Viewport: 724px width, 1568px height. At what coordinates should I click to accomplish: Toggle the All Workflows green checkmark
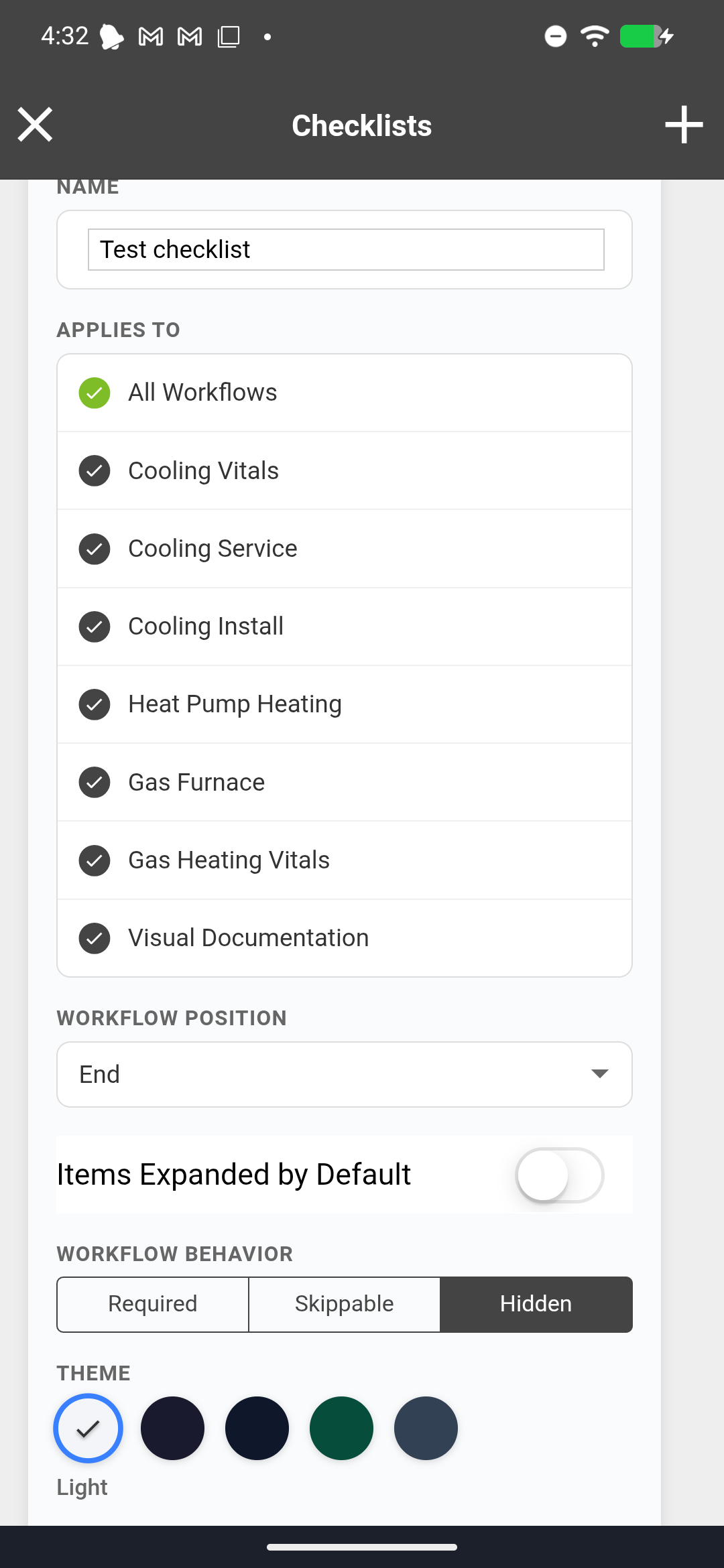tap(95, 393)
